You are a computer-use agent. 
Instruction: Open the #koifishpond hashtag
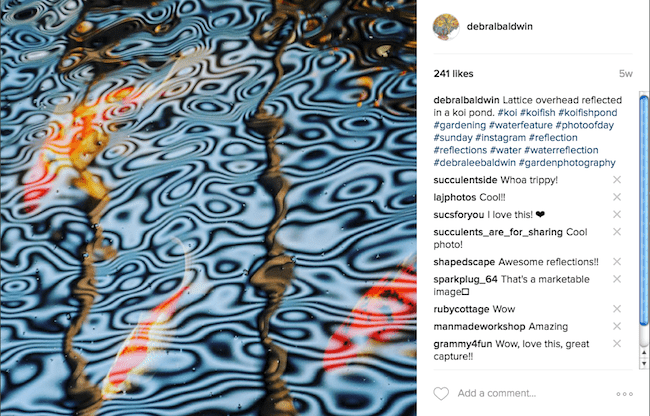click(588, 113)
